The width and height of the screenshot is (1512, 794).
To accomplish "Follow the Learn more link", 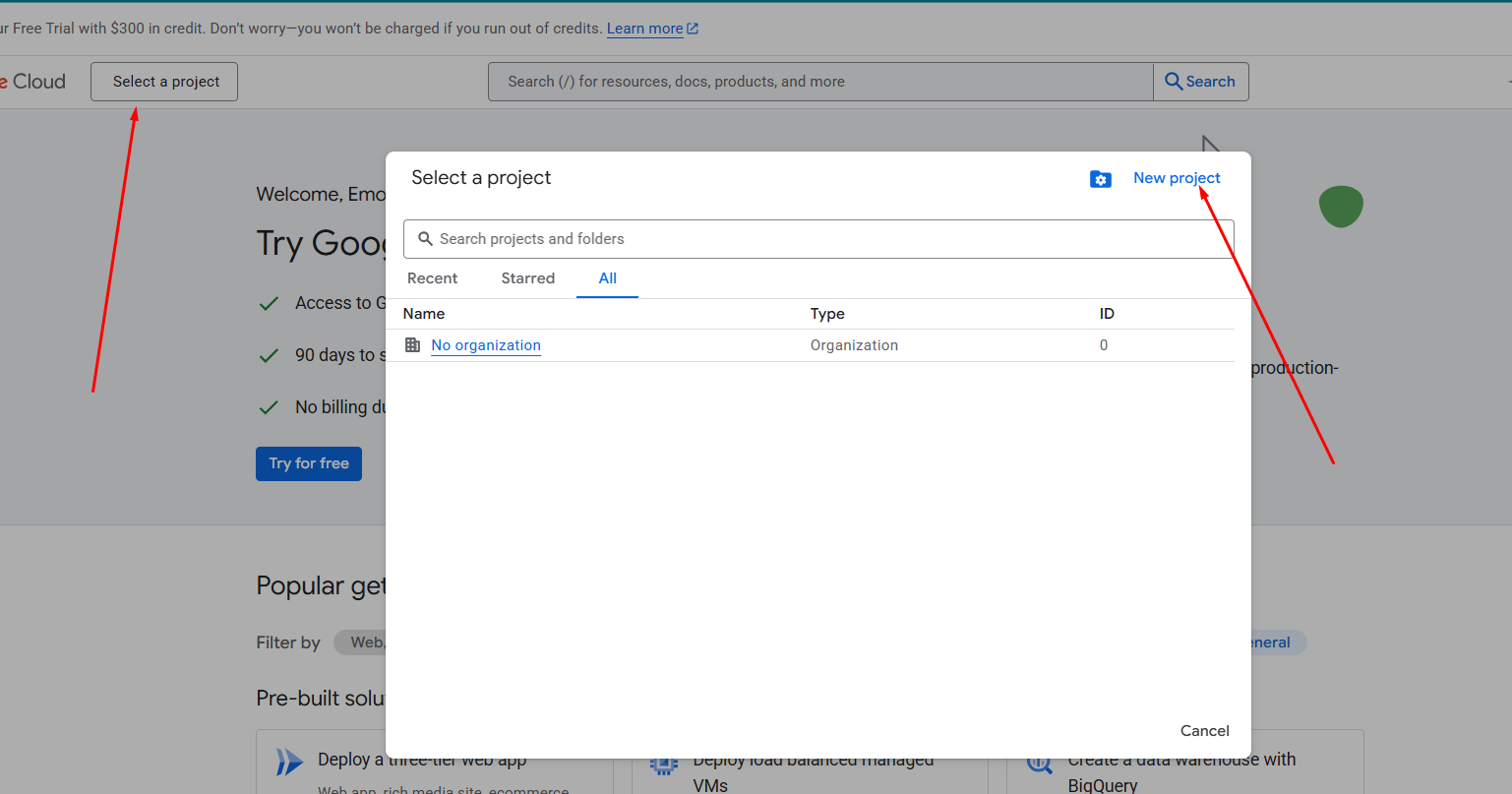I will click(x=644, y=29).
